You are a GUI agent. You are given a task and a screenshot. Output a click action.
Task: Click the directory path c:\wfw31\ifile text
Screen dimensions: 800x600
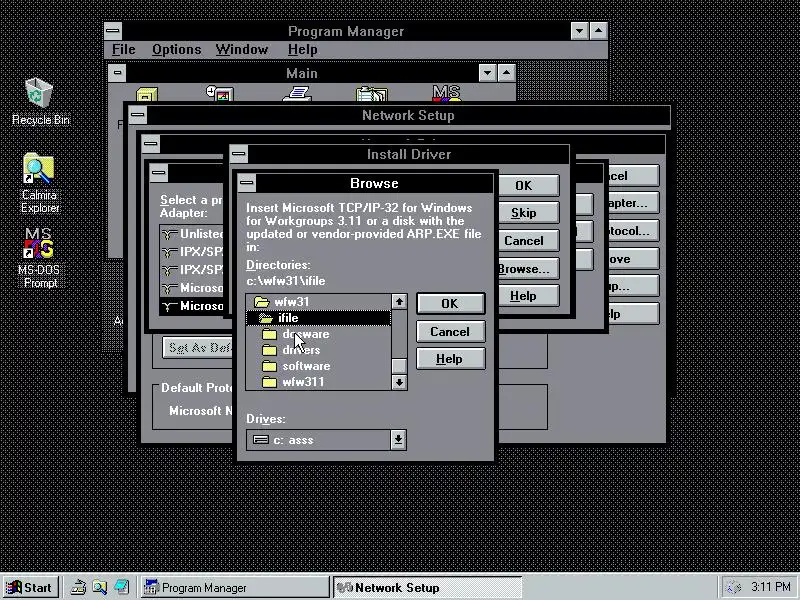(286, 281)
